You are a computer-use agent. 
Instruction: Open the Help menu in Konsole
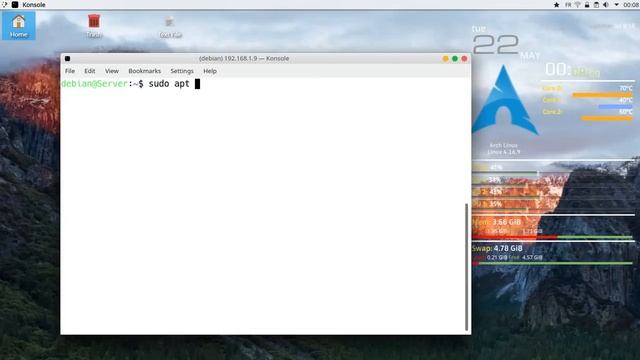point(210,71)
